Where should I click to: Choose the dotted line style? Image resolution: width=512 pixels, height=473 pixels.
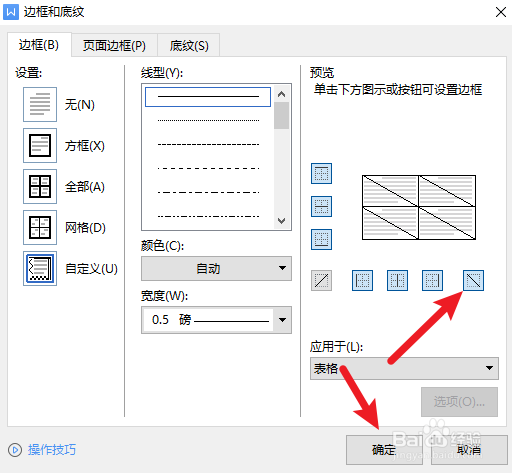click(x=208, y=120)
